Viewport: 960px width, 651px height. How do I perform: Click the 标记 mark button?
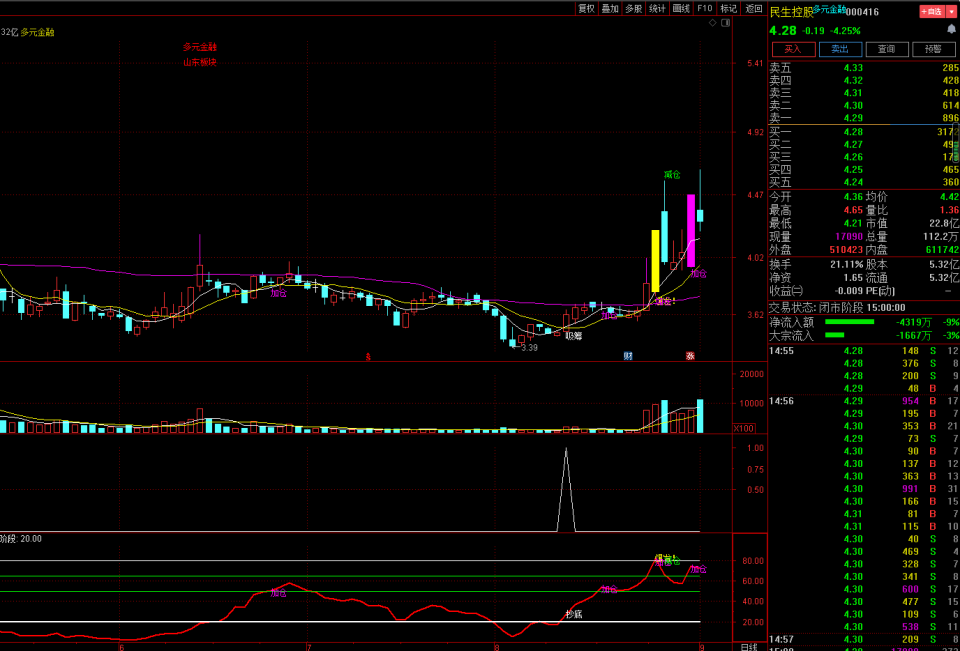coord(729,8)
